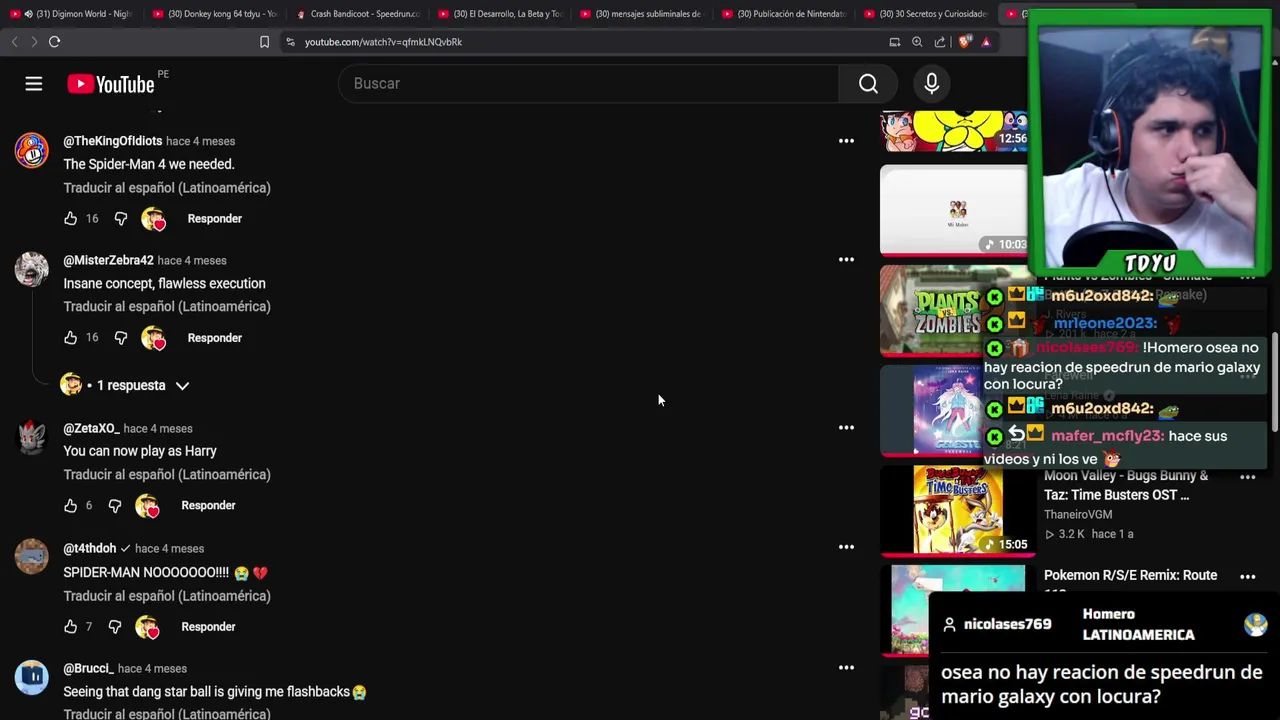The image size is (1280, 720).
Task: Translate SPIDER-MAN NOOOOOOO comment to Spanish
Action: 167,596
